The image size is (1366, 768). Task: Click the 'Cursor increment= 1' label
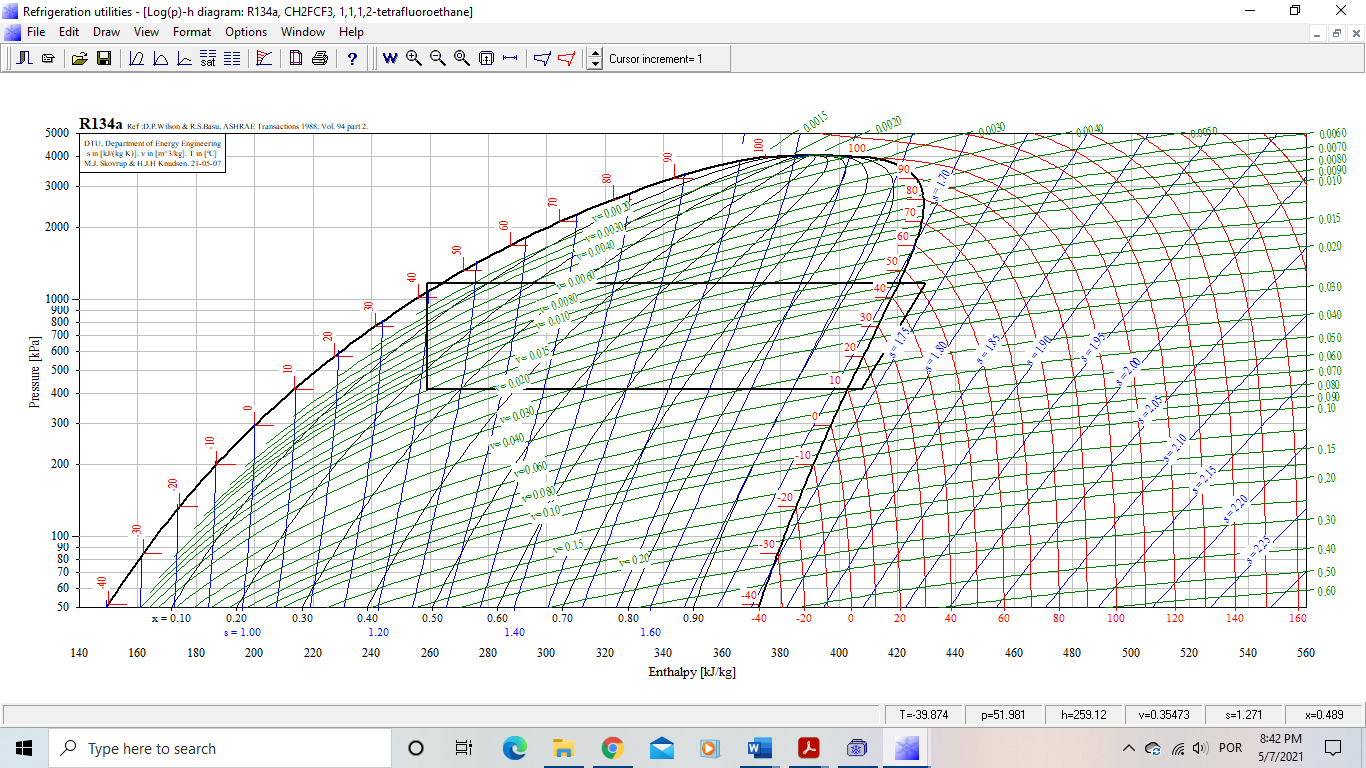(656, 59)
